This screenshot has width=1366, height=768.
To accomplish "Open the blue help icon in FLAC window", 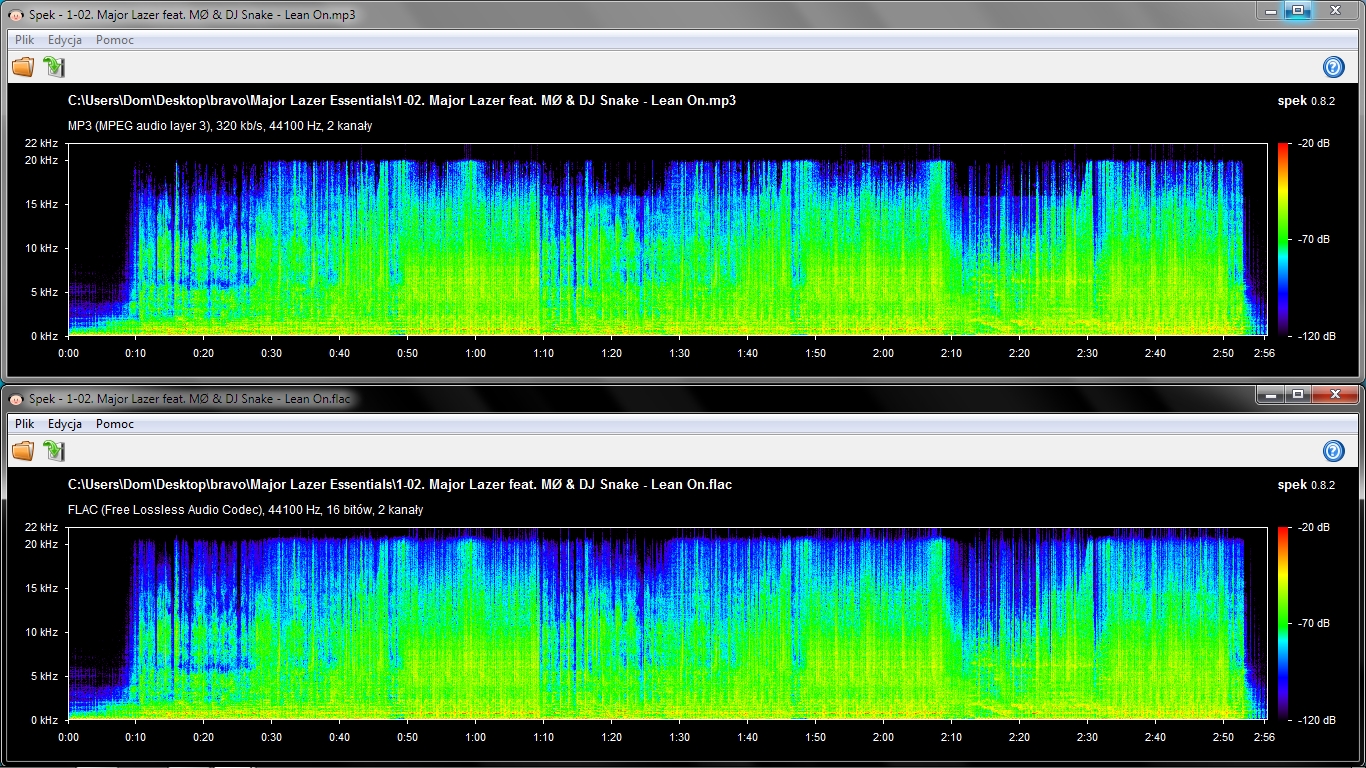I will 1333,451.
